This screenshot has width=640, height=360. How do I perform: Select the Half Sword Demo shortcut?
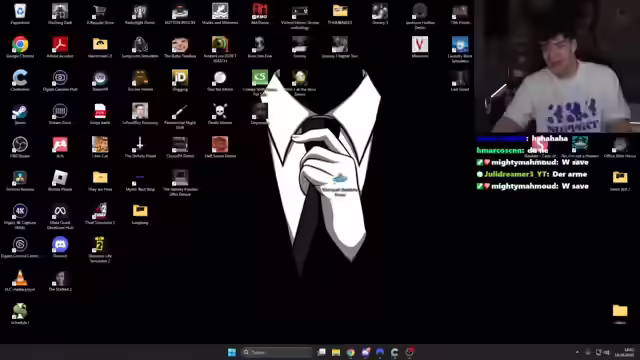point(220,144)
